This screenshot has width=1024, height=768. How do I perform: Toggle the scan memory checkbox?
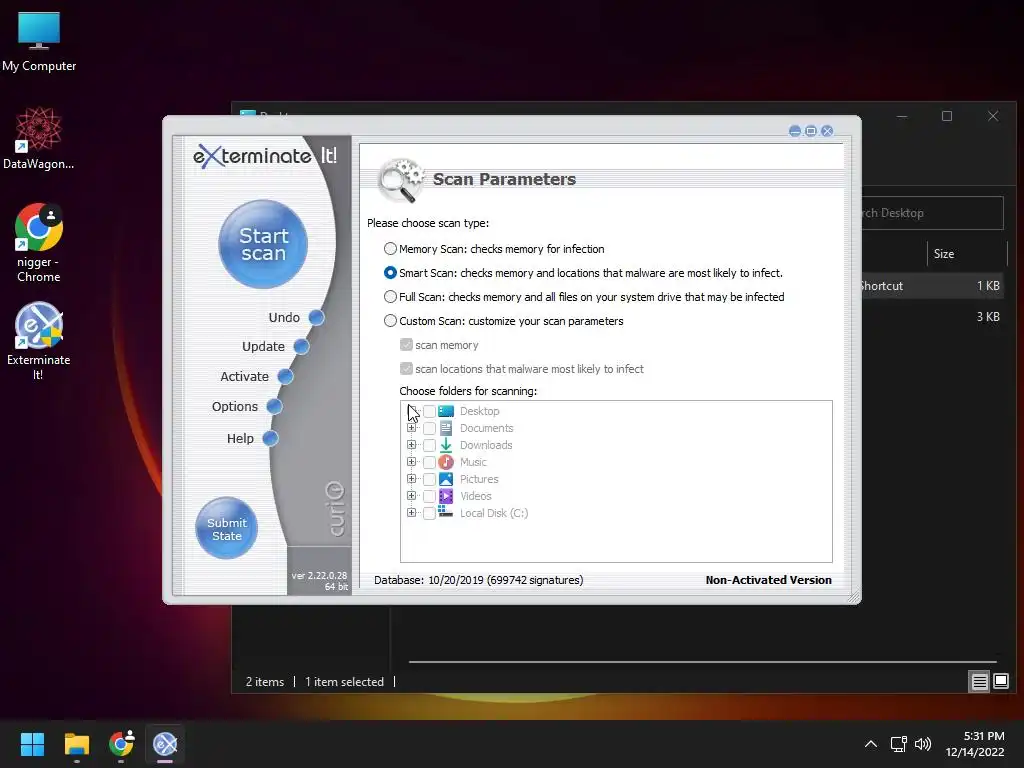click(x=406, y=345)
